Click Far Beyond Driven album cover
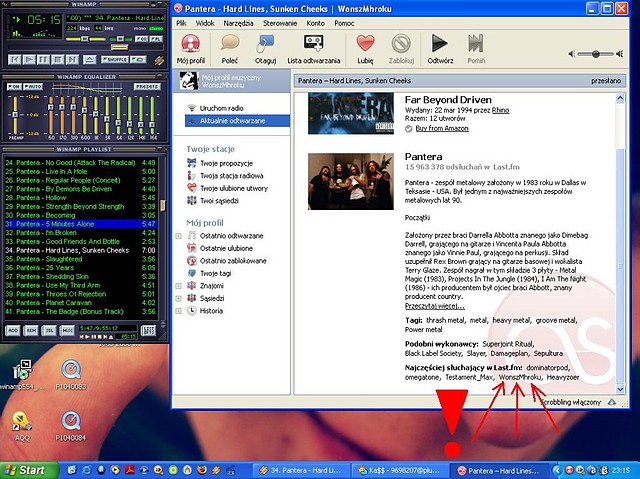This screenshot has height=479, width=640. [x=351, y=113]
